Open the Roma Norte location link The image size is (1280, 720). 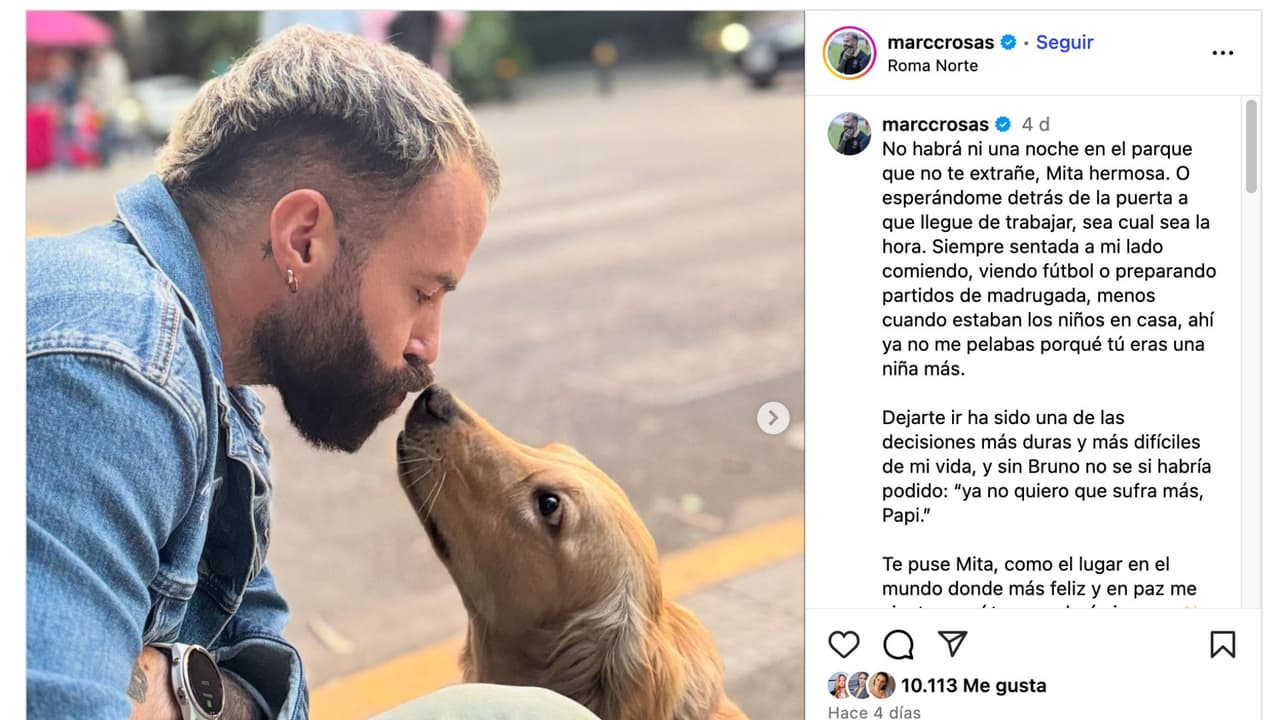tap(932, 66)
